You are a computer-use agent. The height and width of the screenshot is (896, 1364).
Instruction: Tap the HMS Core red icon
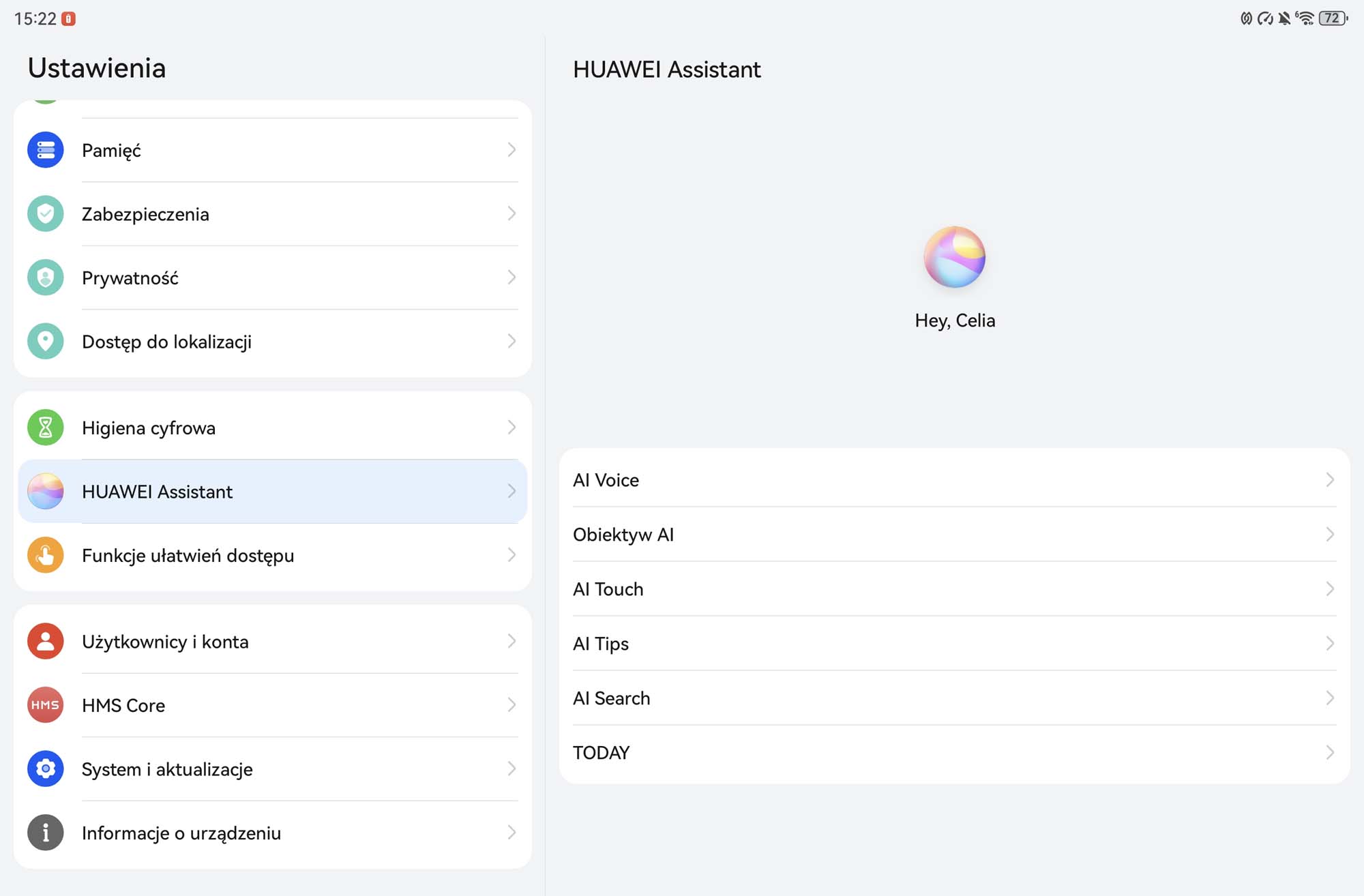(46, 705)
